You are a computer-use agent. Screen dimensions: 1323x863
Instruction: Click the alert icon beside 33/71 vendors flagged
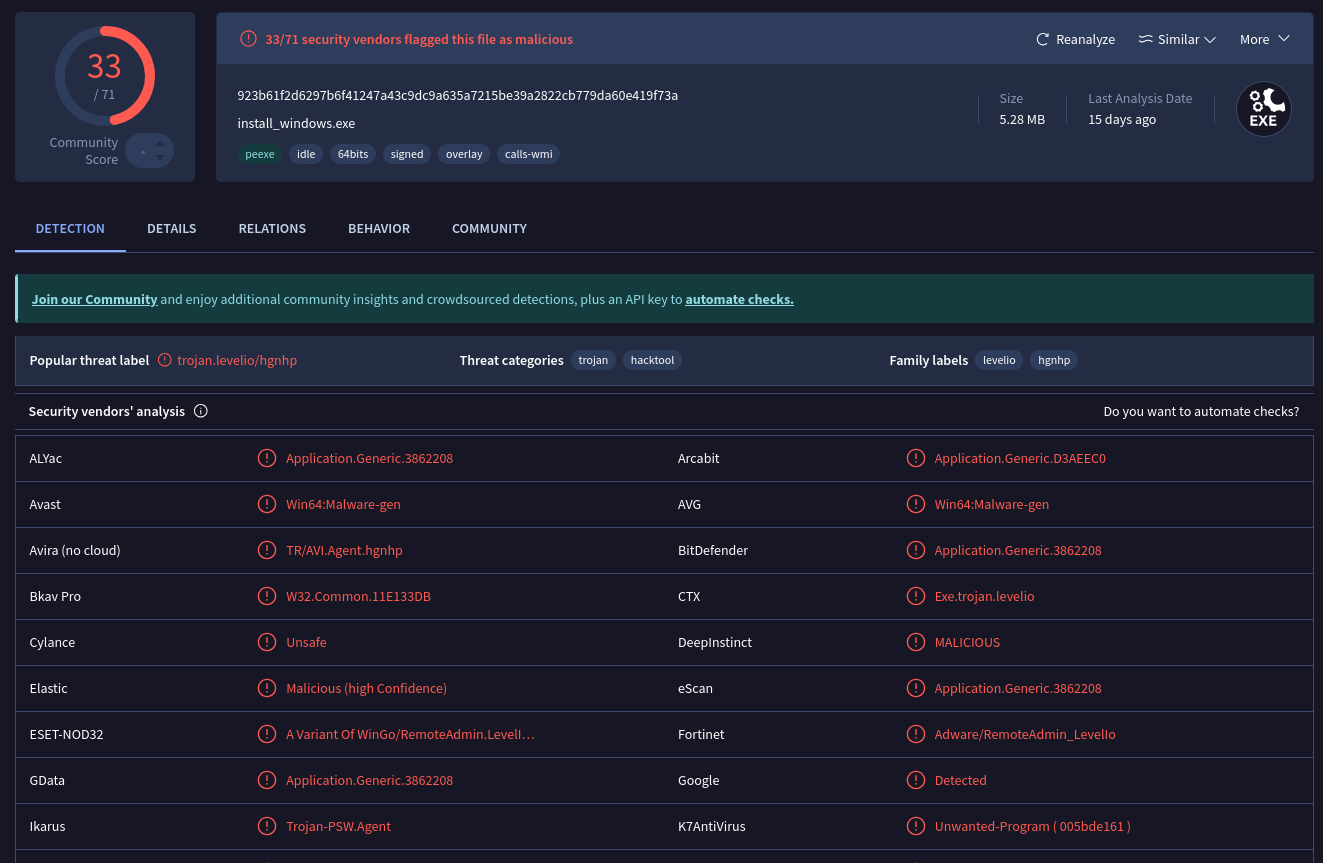tap(248, 39)
